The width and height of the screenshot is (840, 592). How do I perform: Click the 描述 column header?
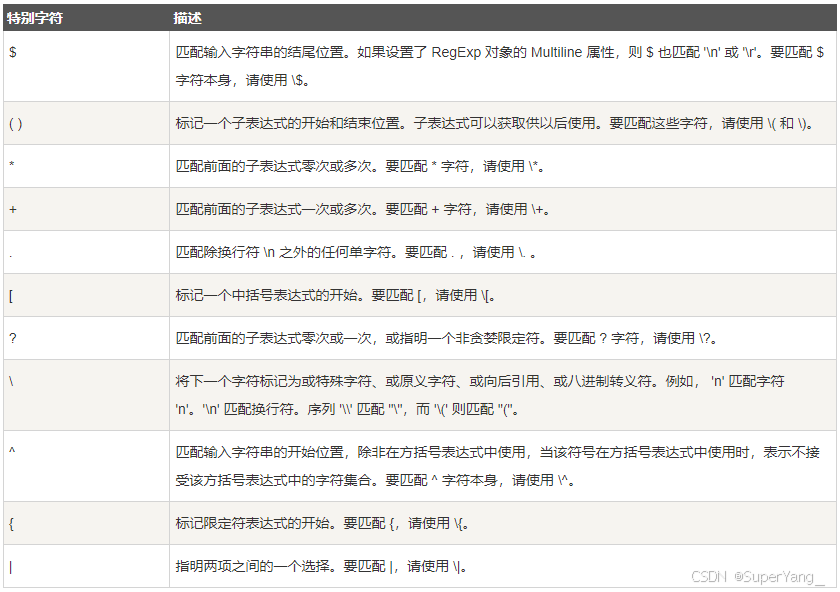click(x=503, y=18)
